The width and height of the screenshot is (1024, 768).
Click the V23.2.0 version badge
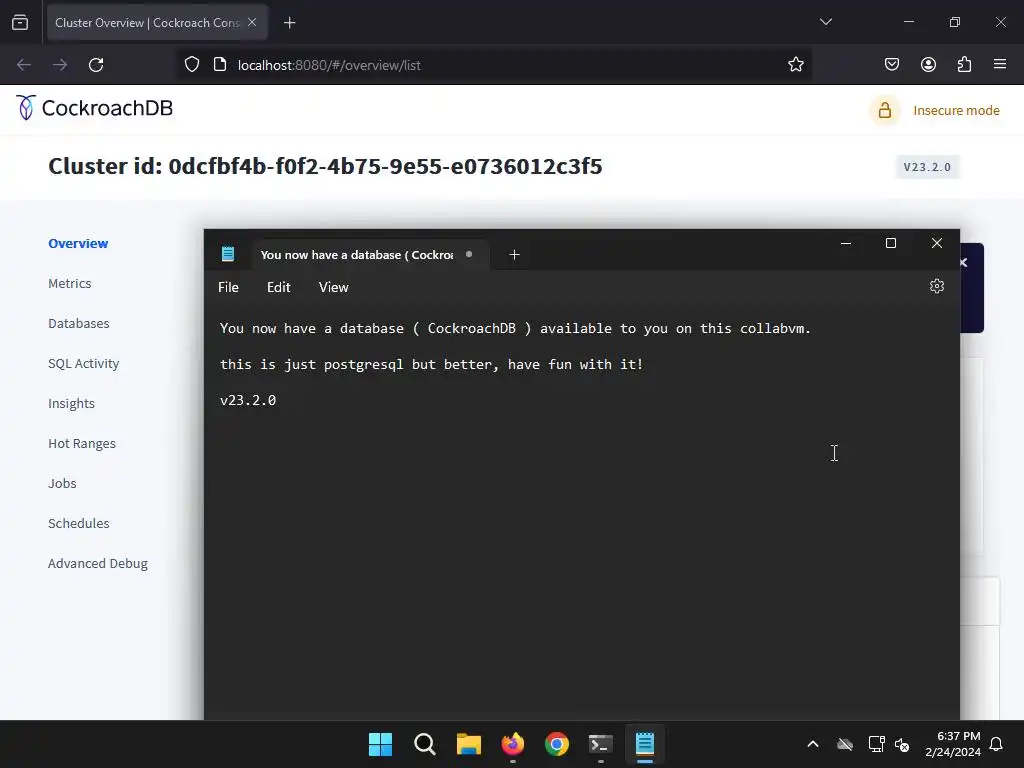click(x=927, y=167)
